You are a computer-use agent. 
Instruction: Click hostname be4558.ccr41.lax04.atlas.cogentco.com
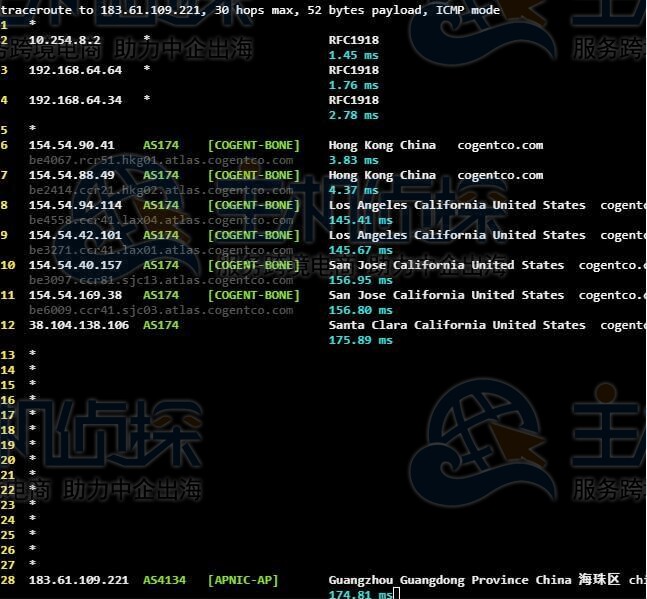pos(161,220)
